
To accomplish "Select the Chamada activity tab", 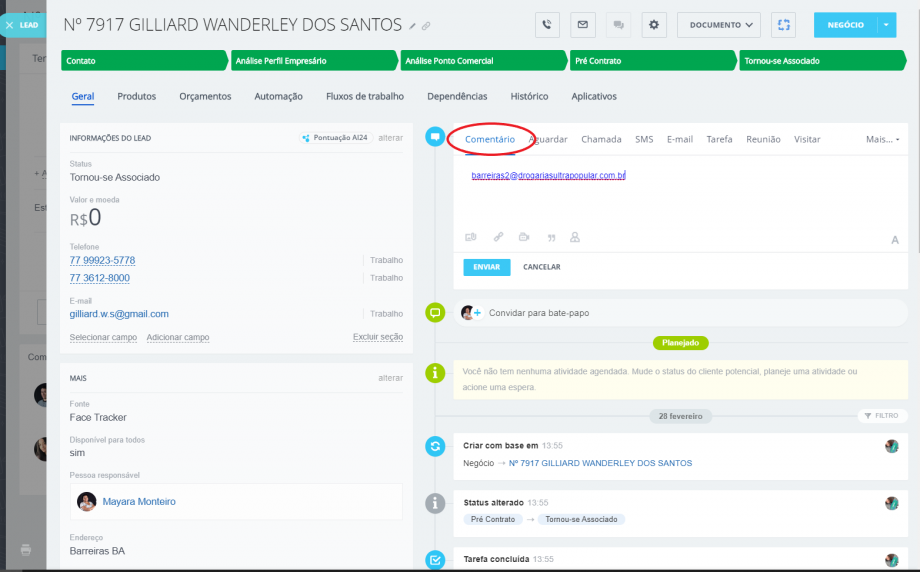I will click(x=601, y=139).
